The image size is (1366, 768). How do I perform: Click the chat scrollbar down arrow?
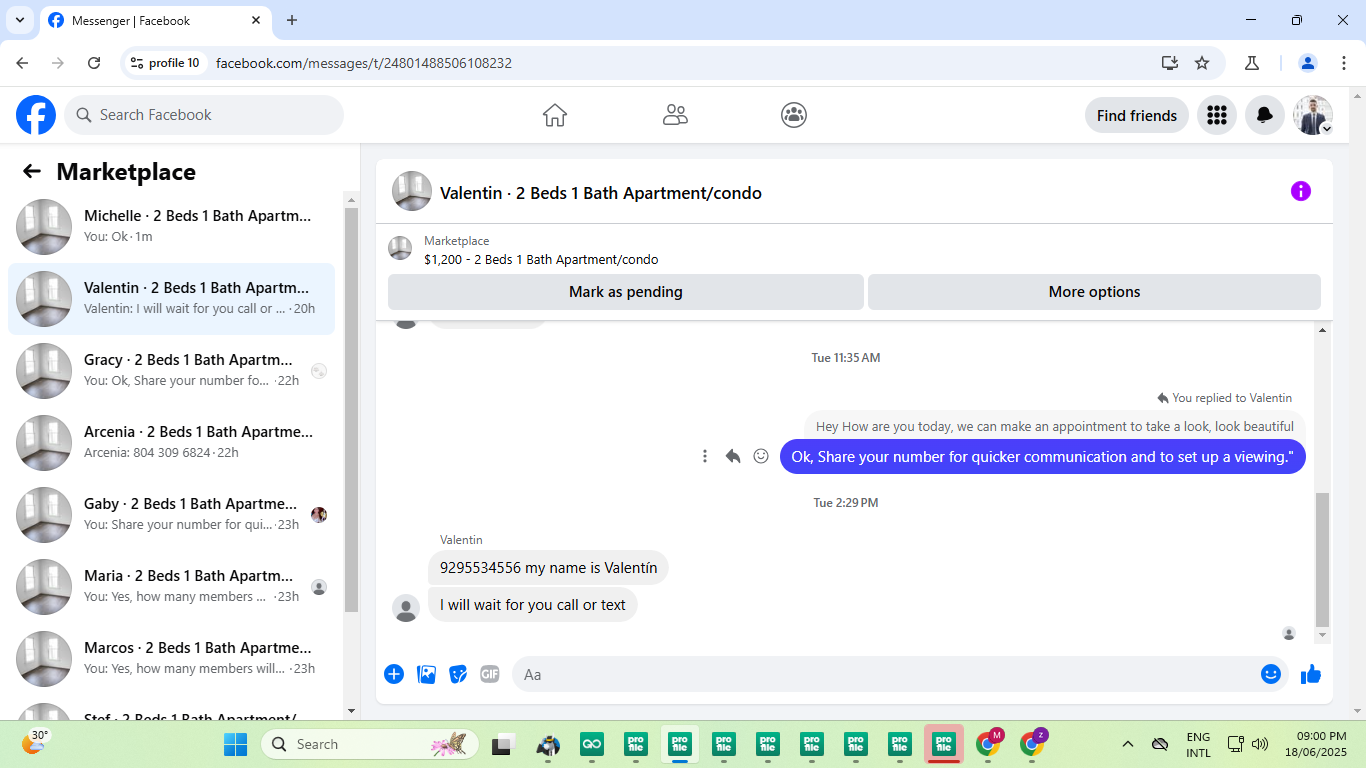1323,635
